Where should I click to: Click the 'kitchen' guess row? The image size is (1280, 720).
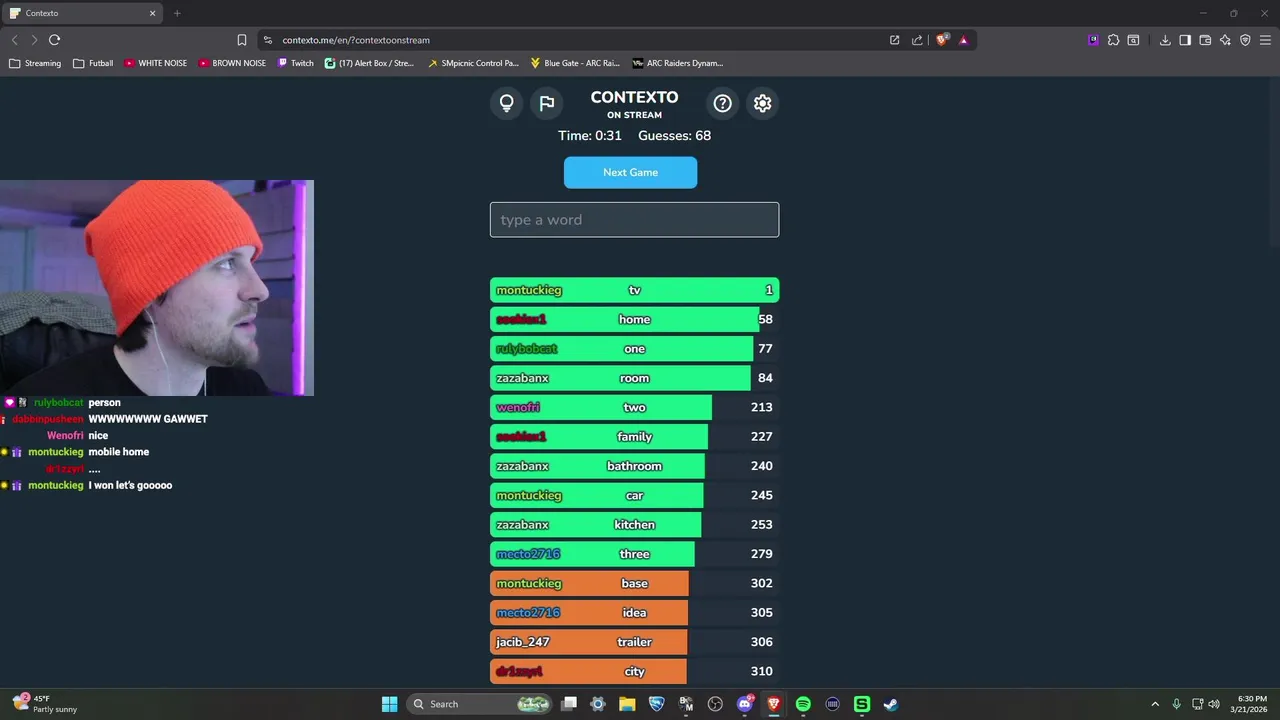click(x=634, y=524)
